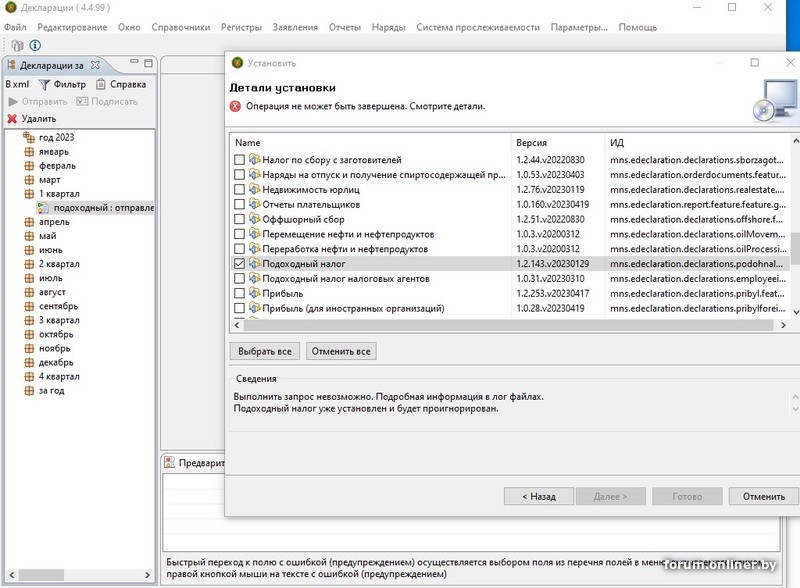This screenshot has height=588, width=800.
Task: Maximize the Декларации panel view
Action: (x=146, y=65)
